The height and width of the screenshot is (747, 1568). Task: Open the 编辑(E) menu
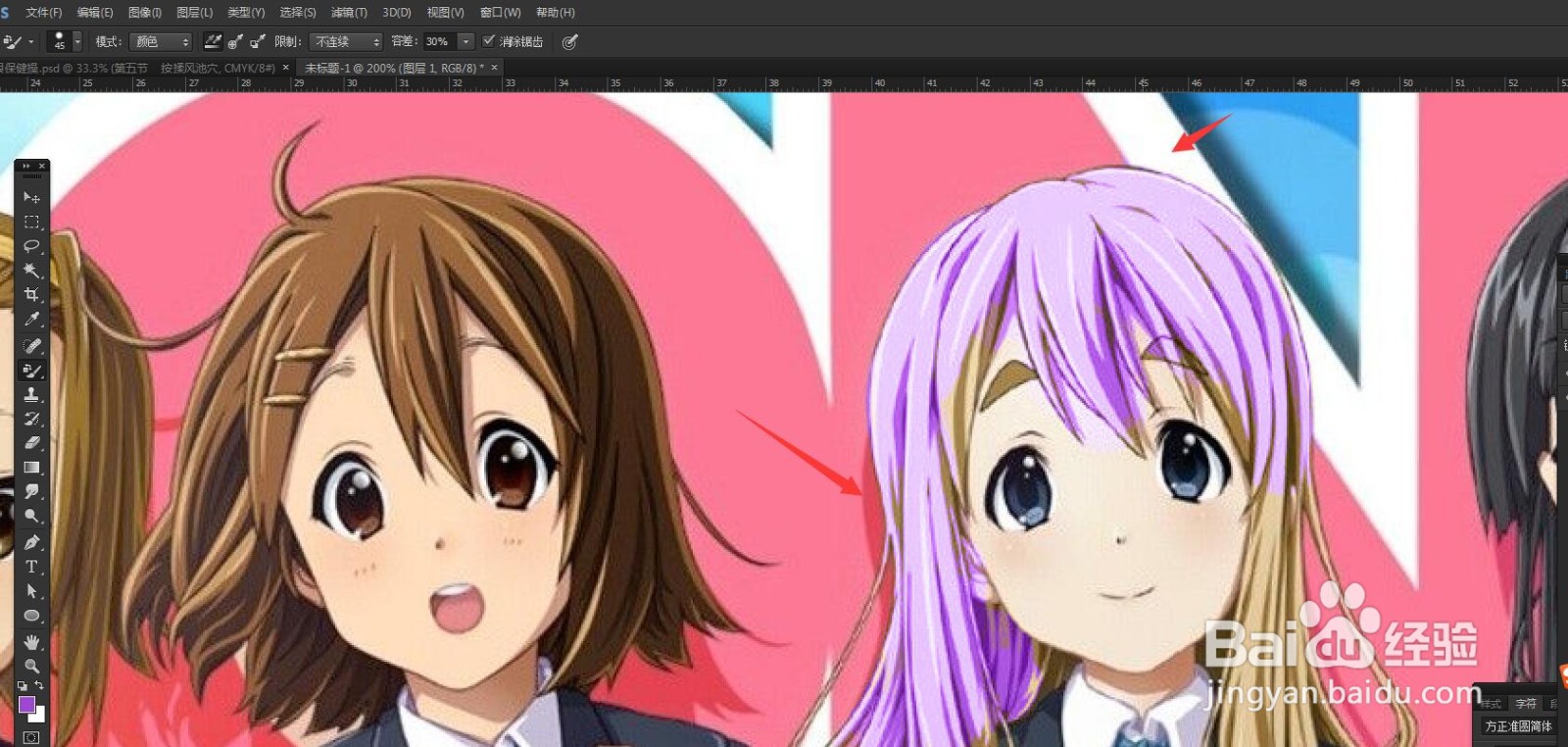95,13
